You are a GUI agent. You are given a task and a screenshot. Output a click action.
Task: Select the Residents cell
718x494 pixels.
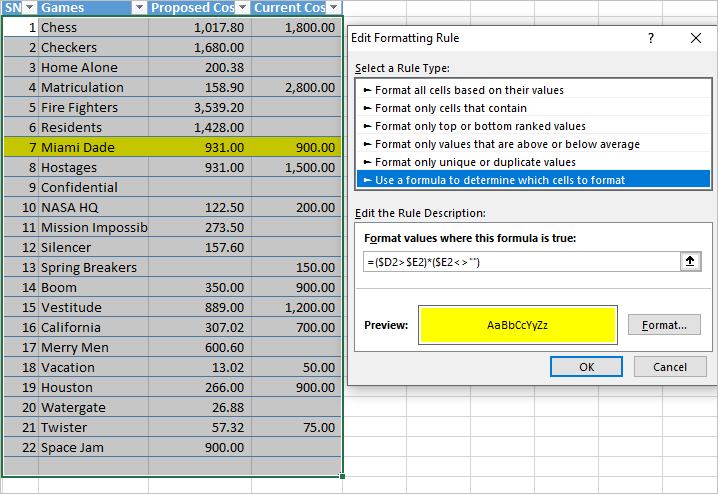click(93, 127)
